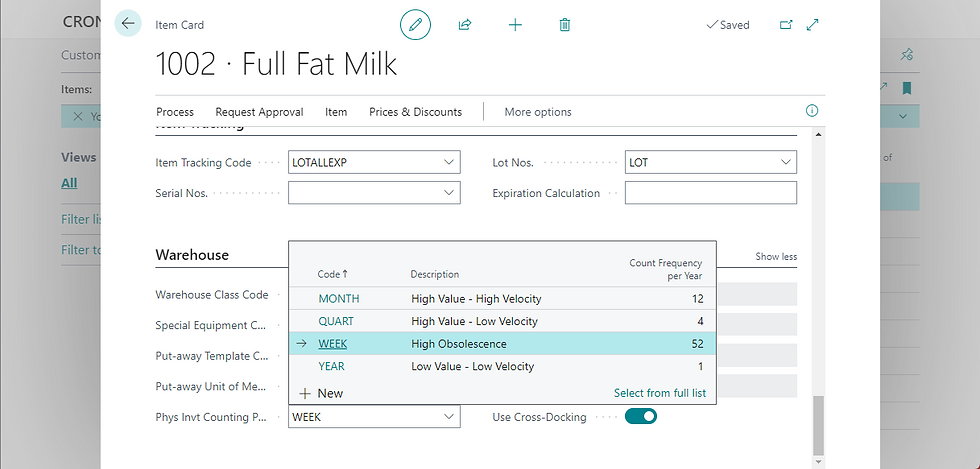Go back using the arrow button
The image size is (980, 469).
pos(128,24)
